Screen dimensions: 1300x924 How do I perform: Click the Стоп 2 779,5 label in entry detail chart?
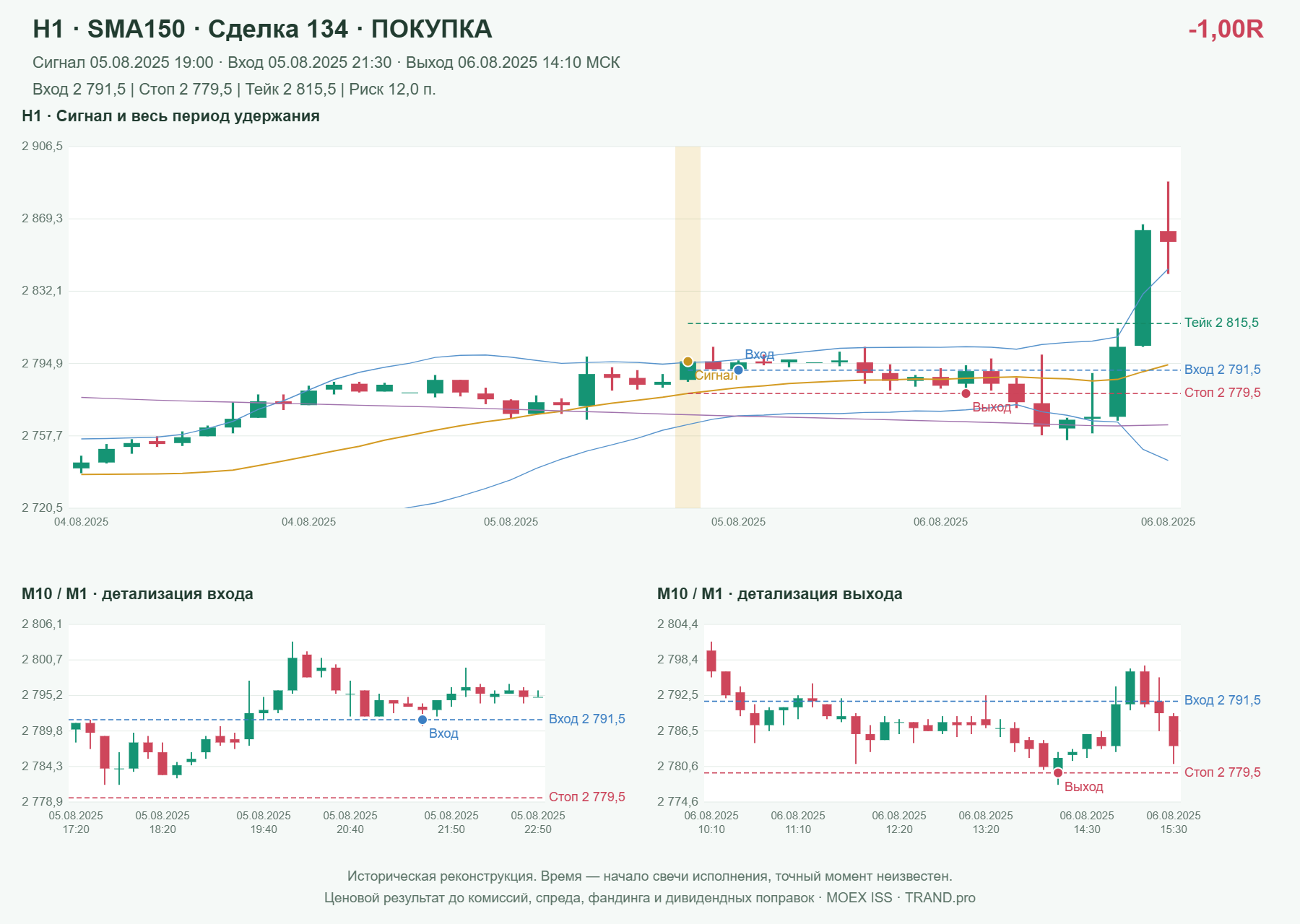point(587,797)
